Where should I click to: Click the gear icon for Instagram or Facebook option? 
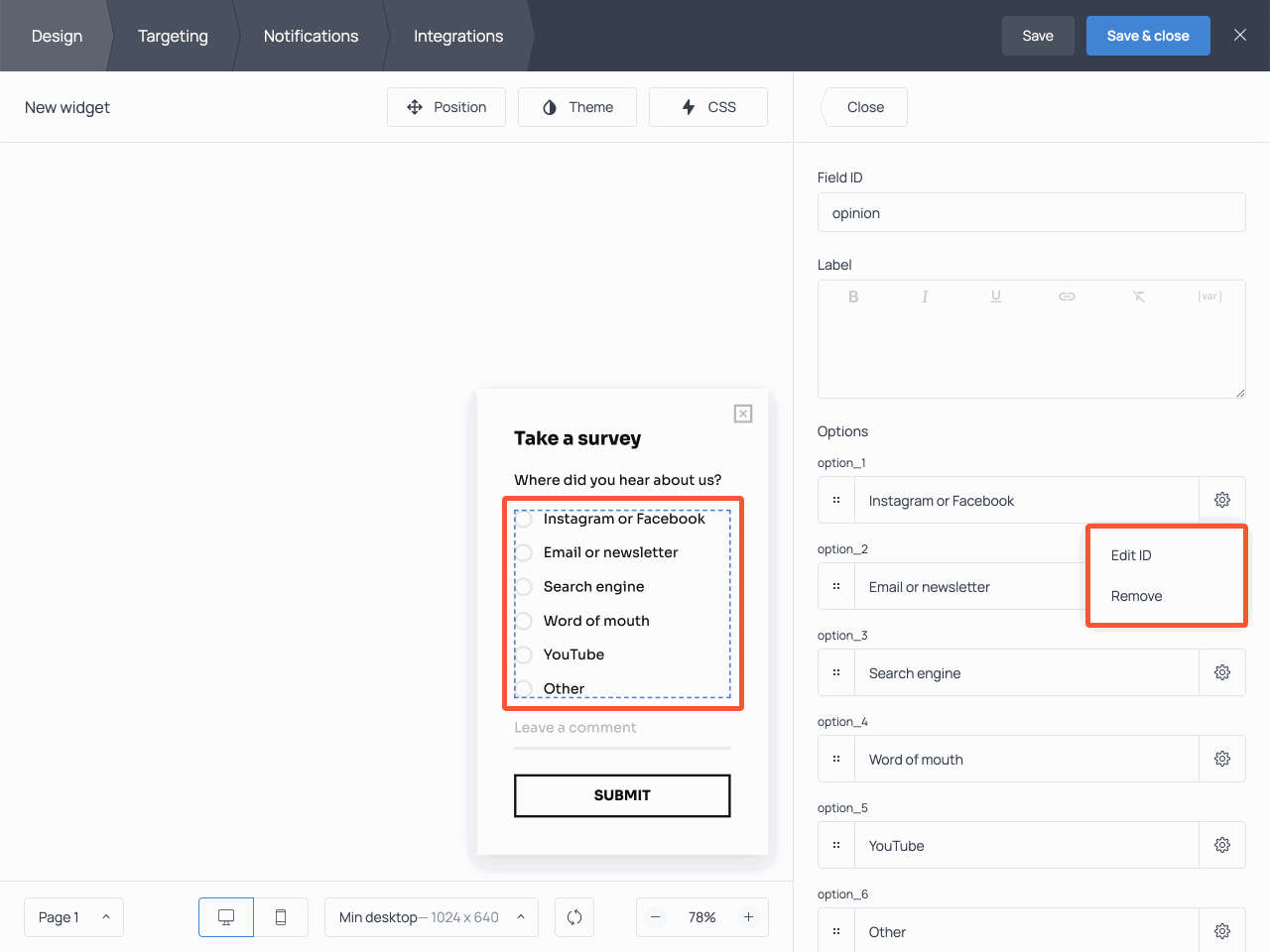(x=1221, y=500)
